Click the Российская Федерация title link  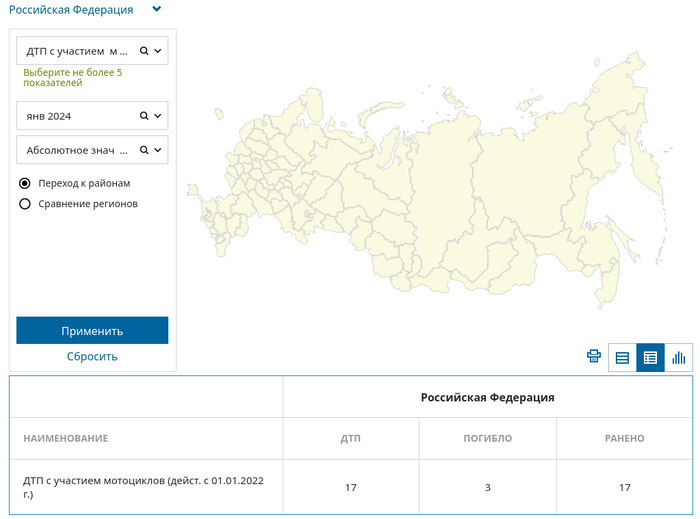tap(70, 9)
